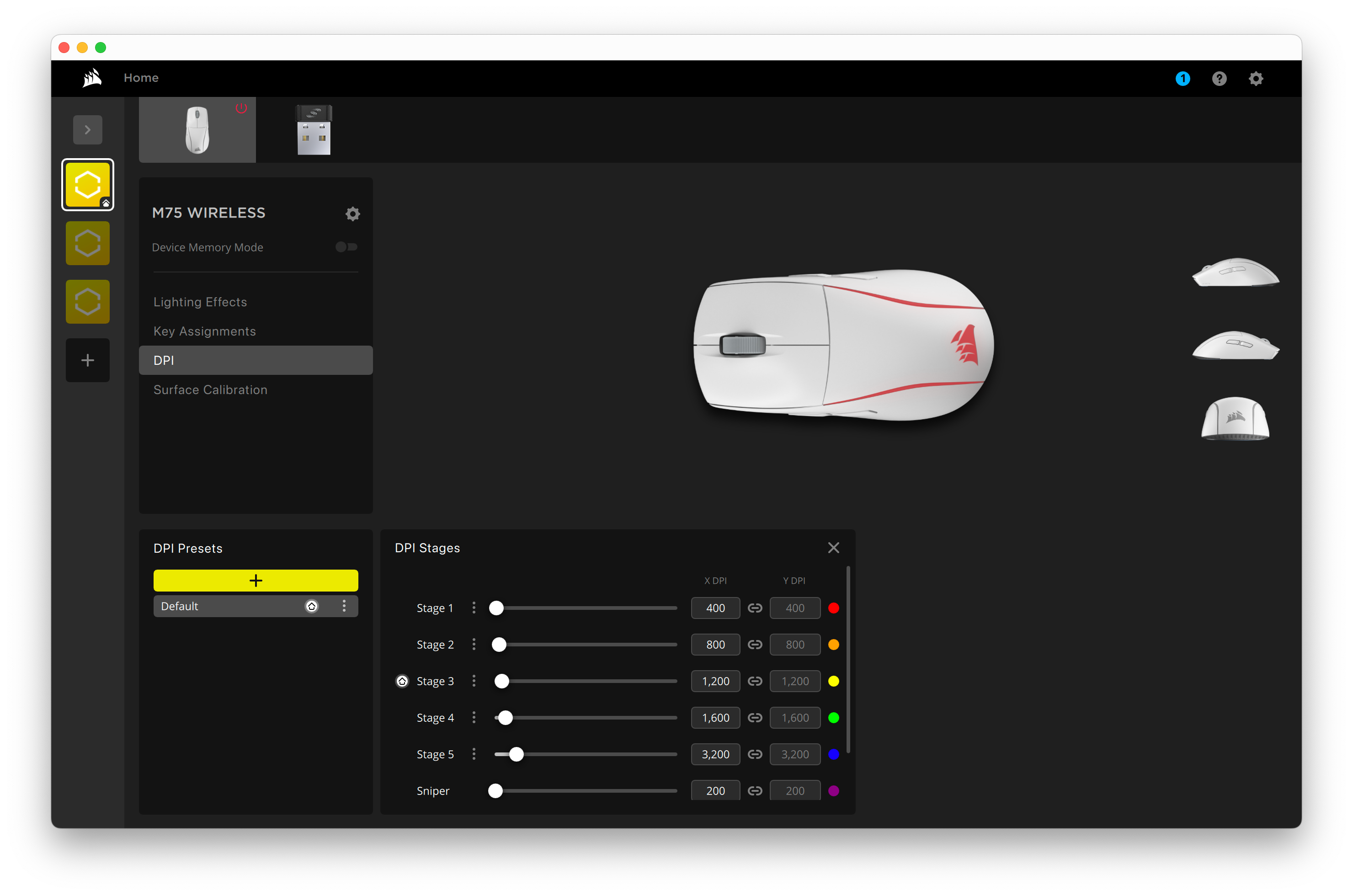This screenshot has height=896, width=1353.
Task: Open application settings via the gear icon
Action: pyautogui.click(x=1256, y=78)
